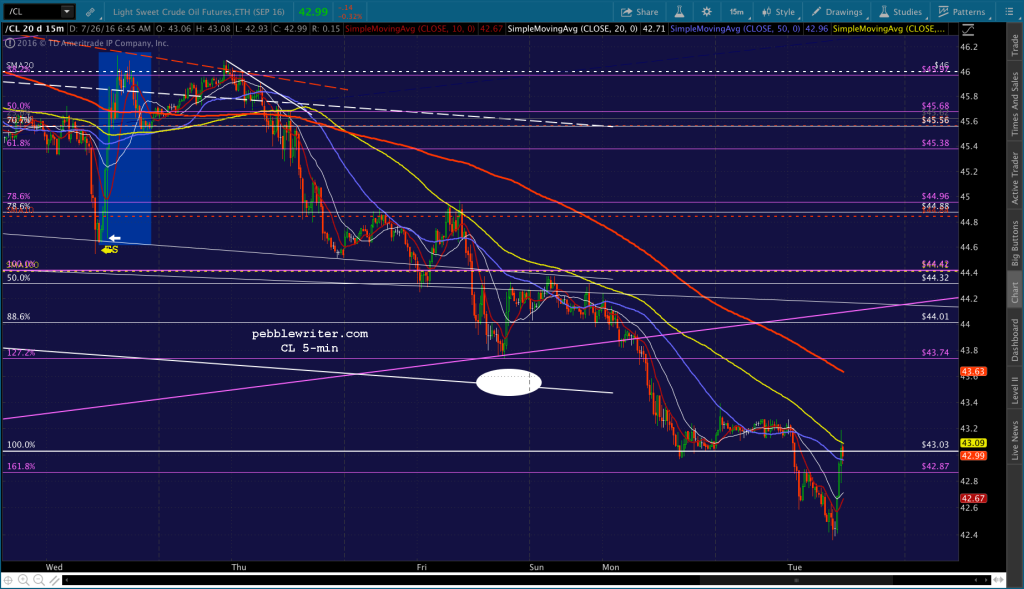Viewport: 1024px width, 589px height.
Task: Click the yellow SimpleMovingAvg (CLOSE,... label
Action: point(889,29)
